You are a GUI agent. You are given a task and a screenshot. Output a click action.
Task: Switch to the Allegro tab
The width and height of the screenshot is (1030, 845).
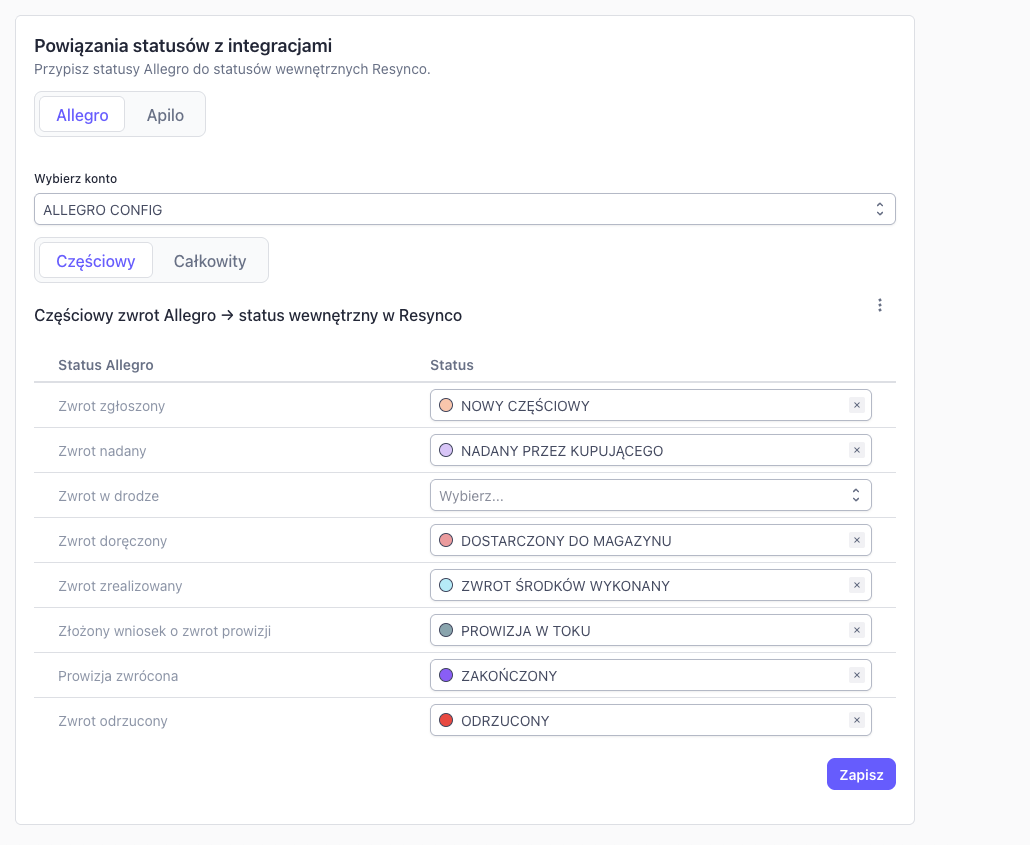tap(82, 114)
